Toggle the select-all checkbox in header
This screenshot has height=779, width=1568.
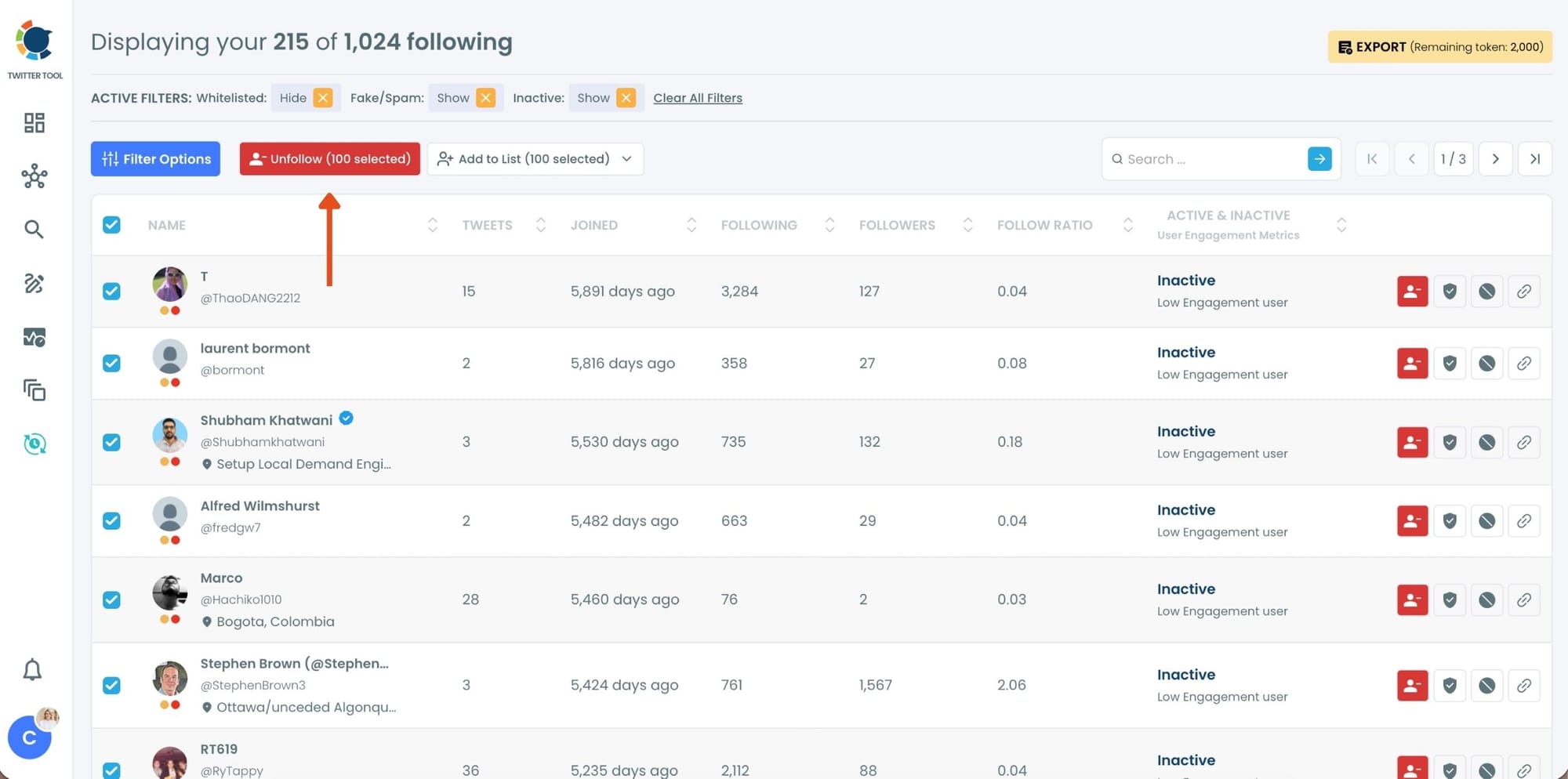[x=112, y=225]
